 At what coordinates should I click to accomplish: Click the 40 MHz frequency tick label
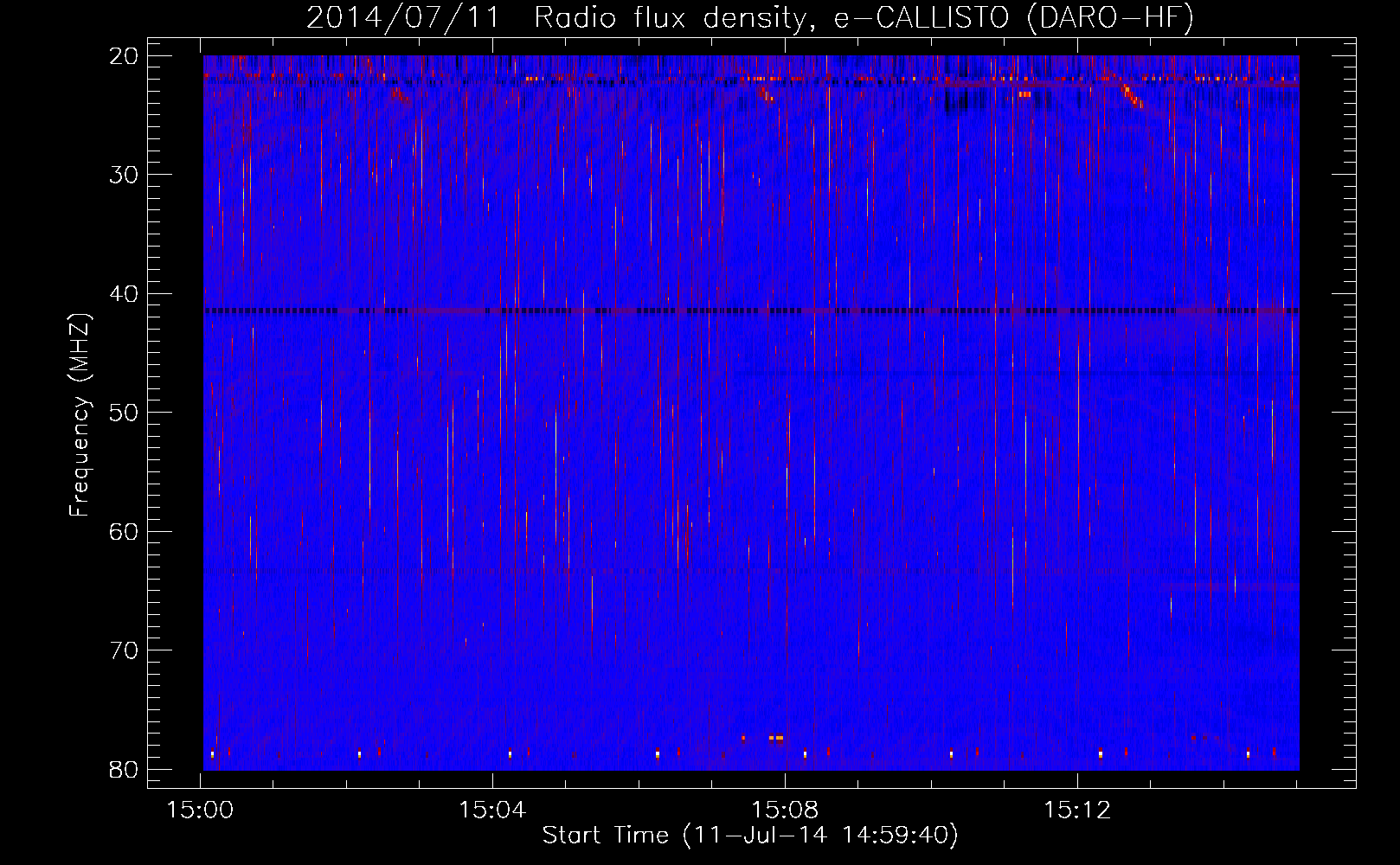pyautogui.click(x=125, y=293)
